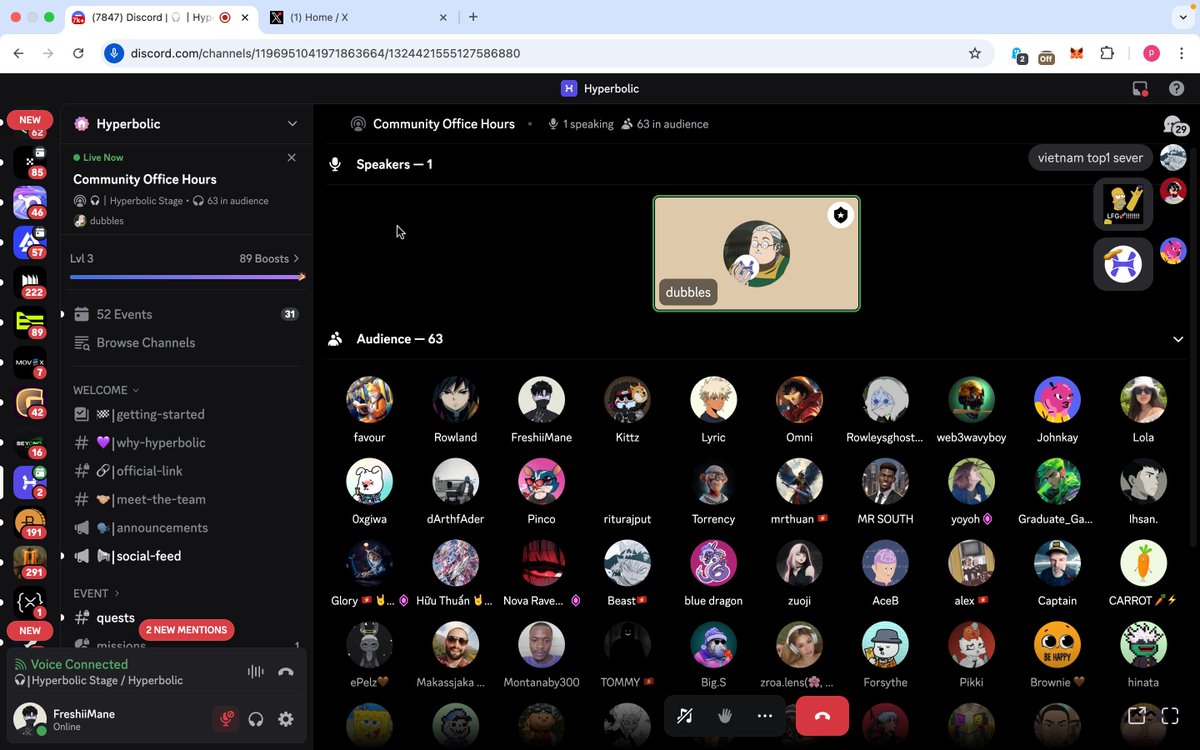This screenshot has height=750, width=1200.
Task: Open the Chrome profile avatar P
Action: (x=1151, y=54)
